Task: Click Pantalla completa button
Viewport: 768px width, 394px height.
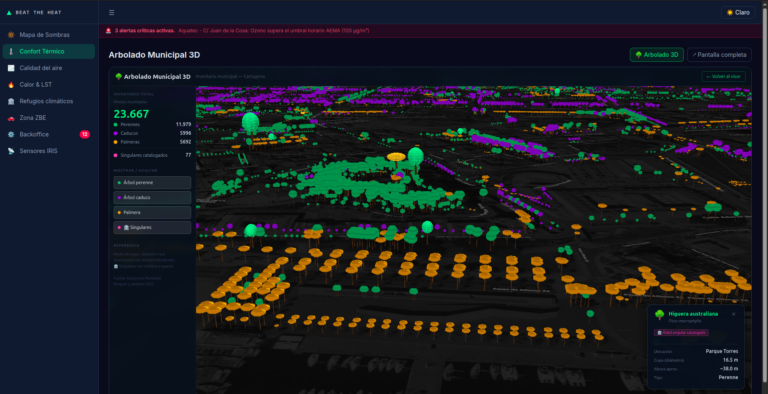Action: coord(719,55)
